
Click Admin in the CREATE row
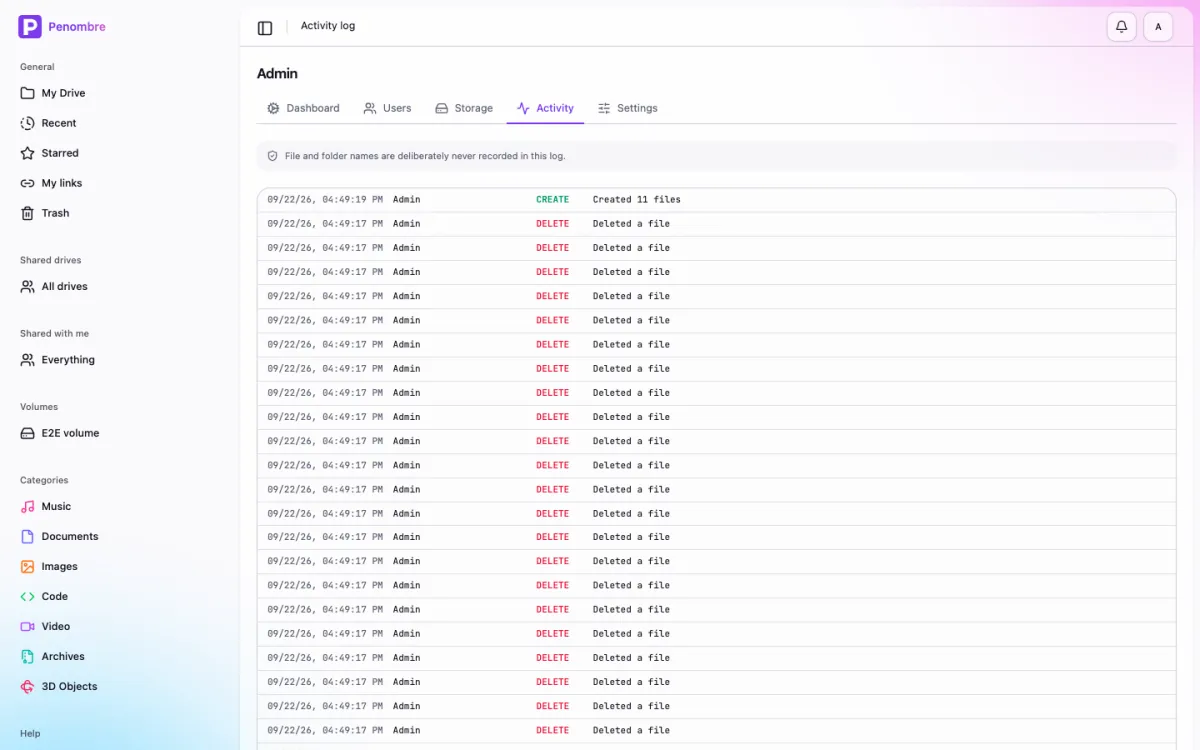pos(406,200)
